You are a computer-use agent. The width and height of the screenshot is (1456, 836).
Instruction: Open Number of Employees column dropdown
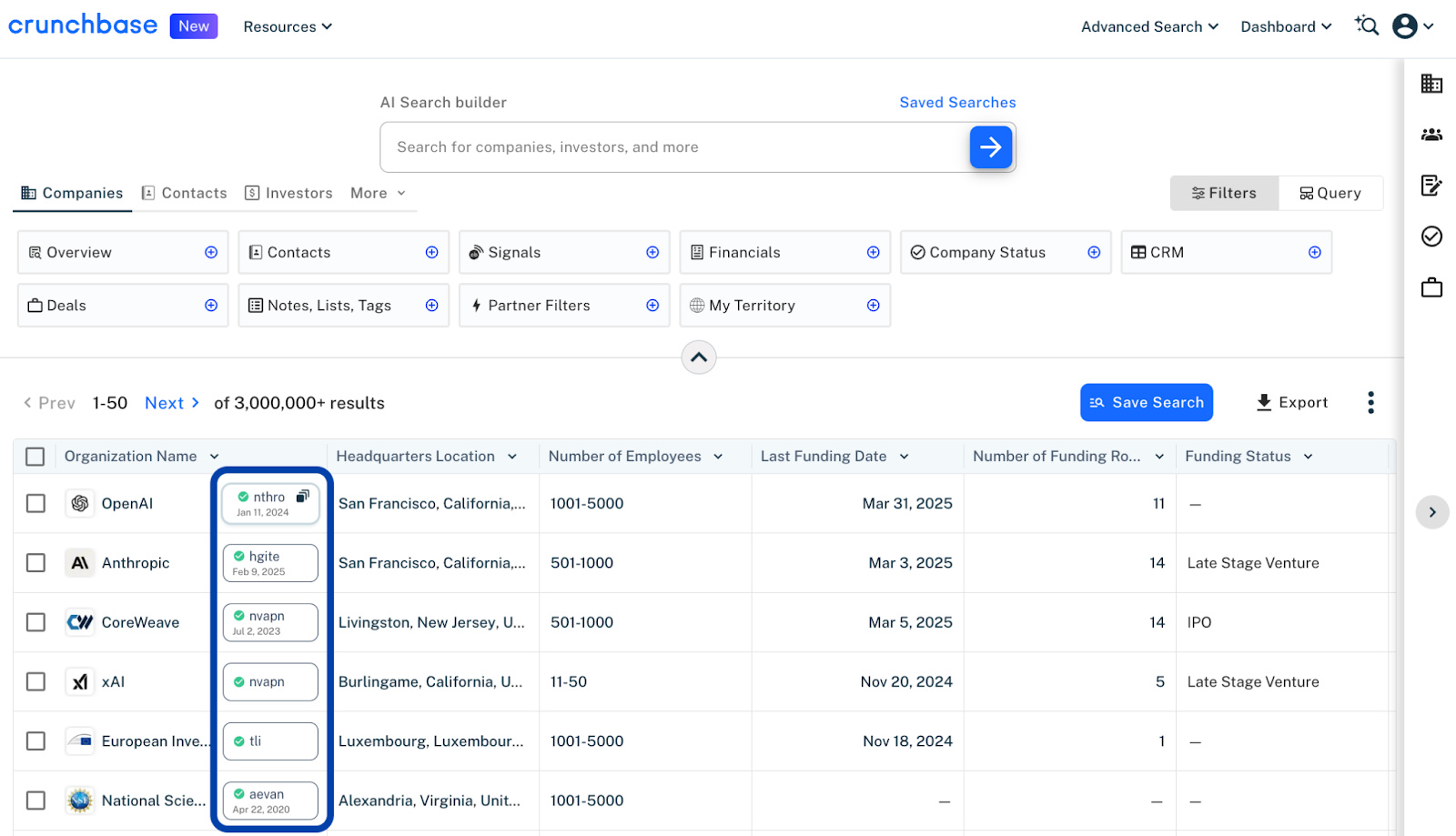click(x=718, y=457)
